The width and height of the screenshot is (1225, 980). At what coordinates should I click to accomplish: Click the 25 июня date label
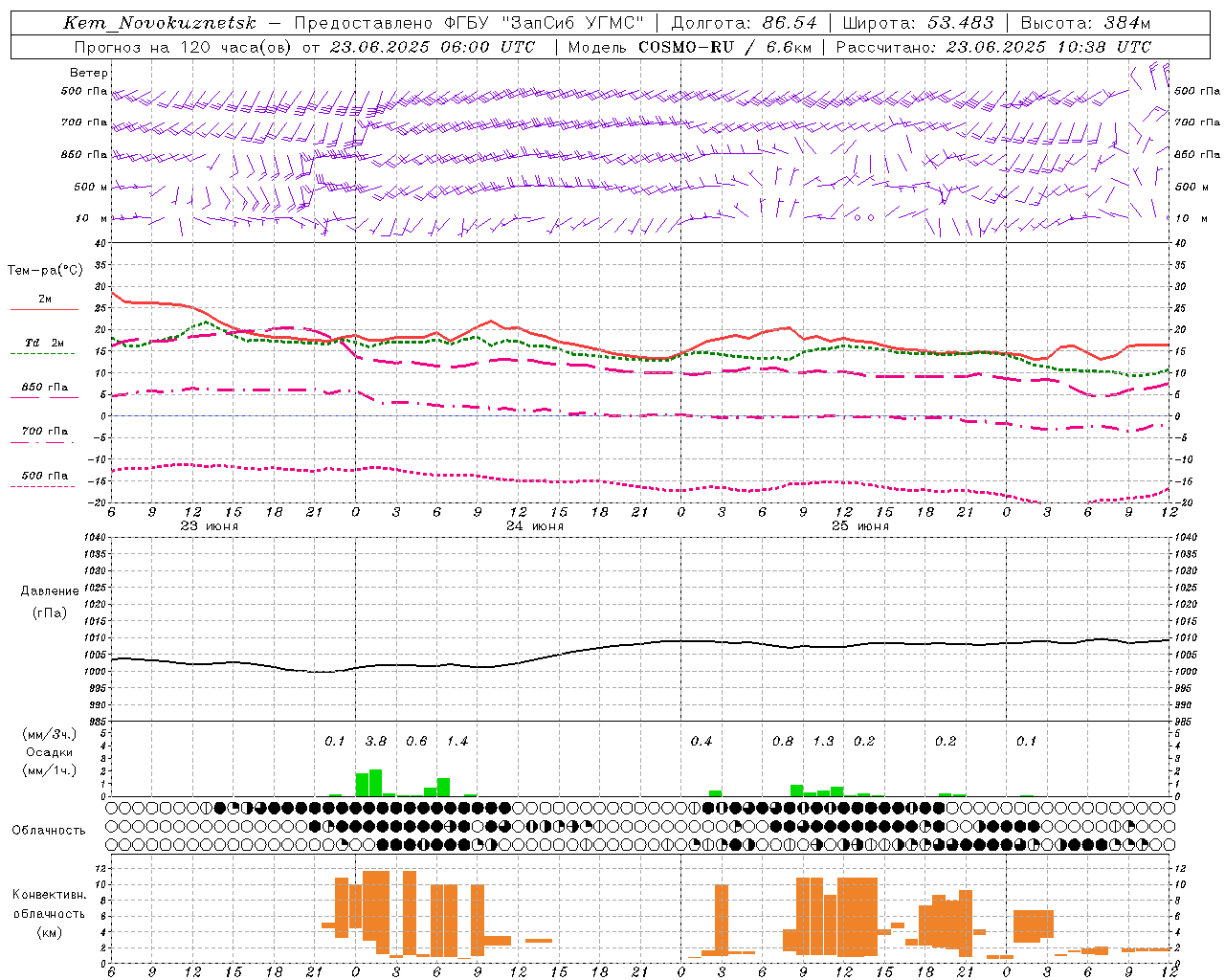tap(860, 526)
